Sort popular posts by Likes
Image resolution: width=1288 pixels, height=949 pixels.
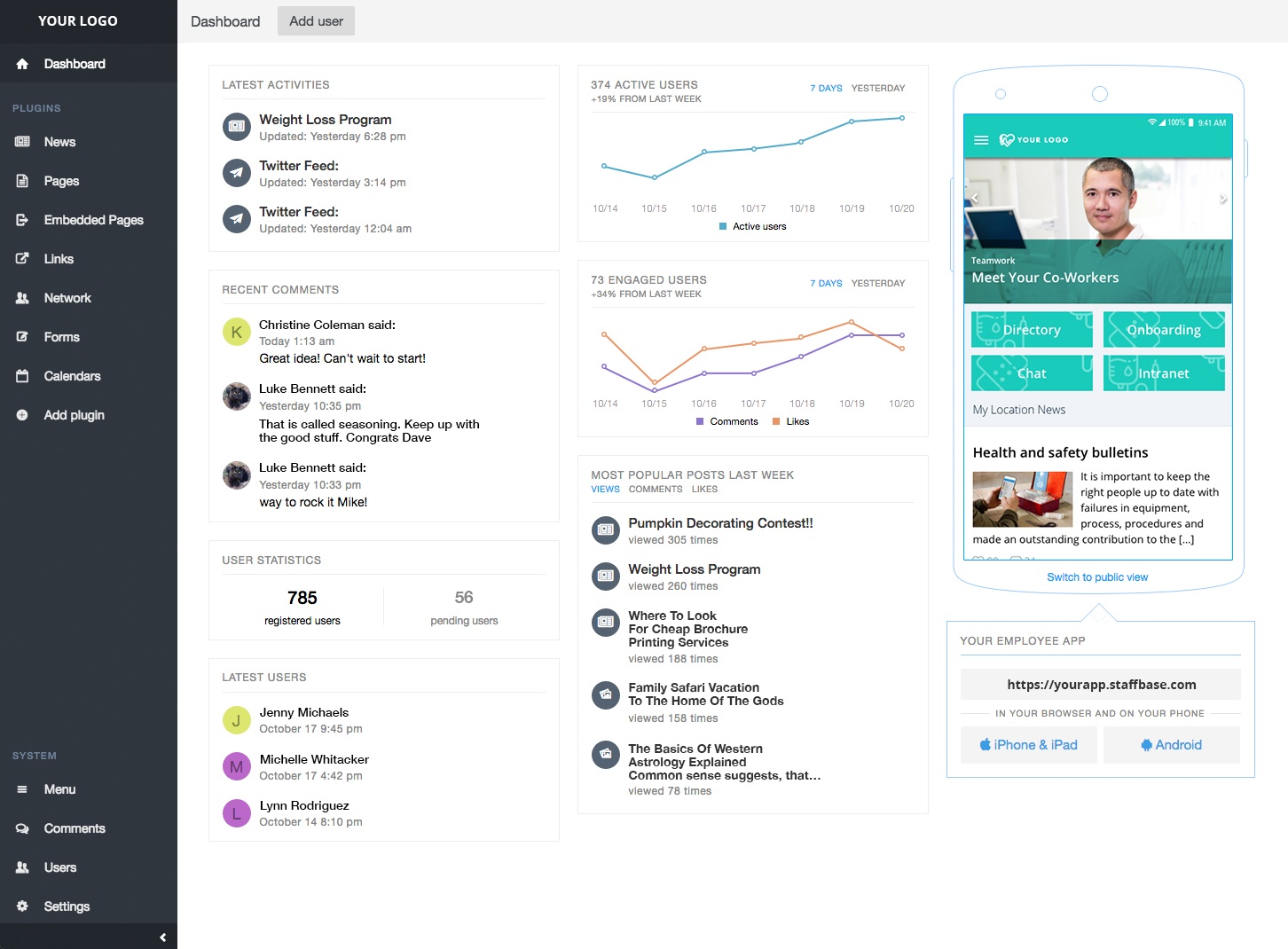(x=704, y=490)
